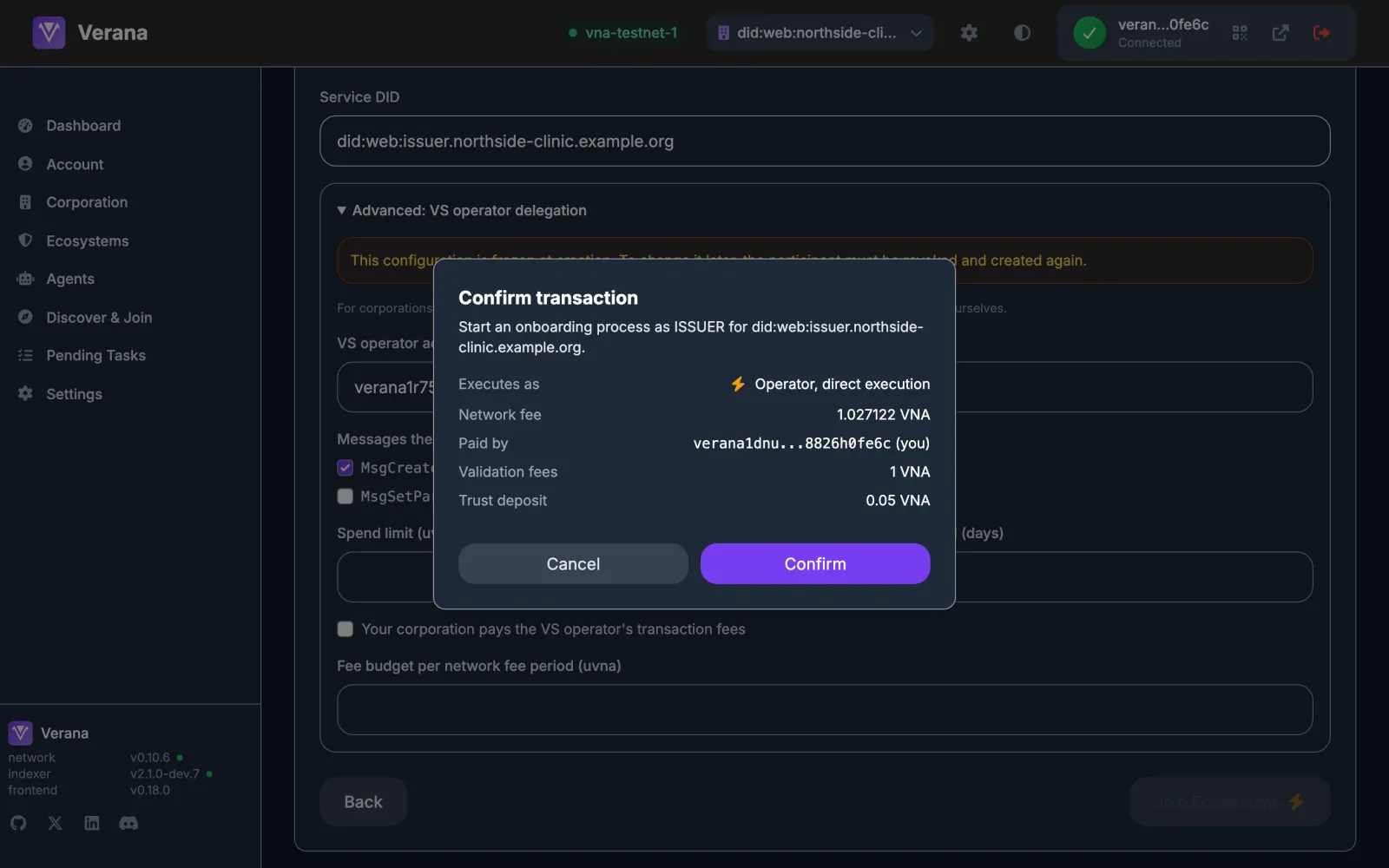Cancel the transaction dialog
1389x868 pixels.
(573, 564)
